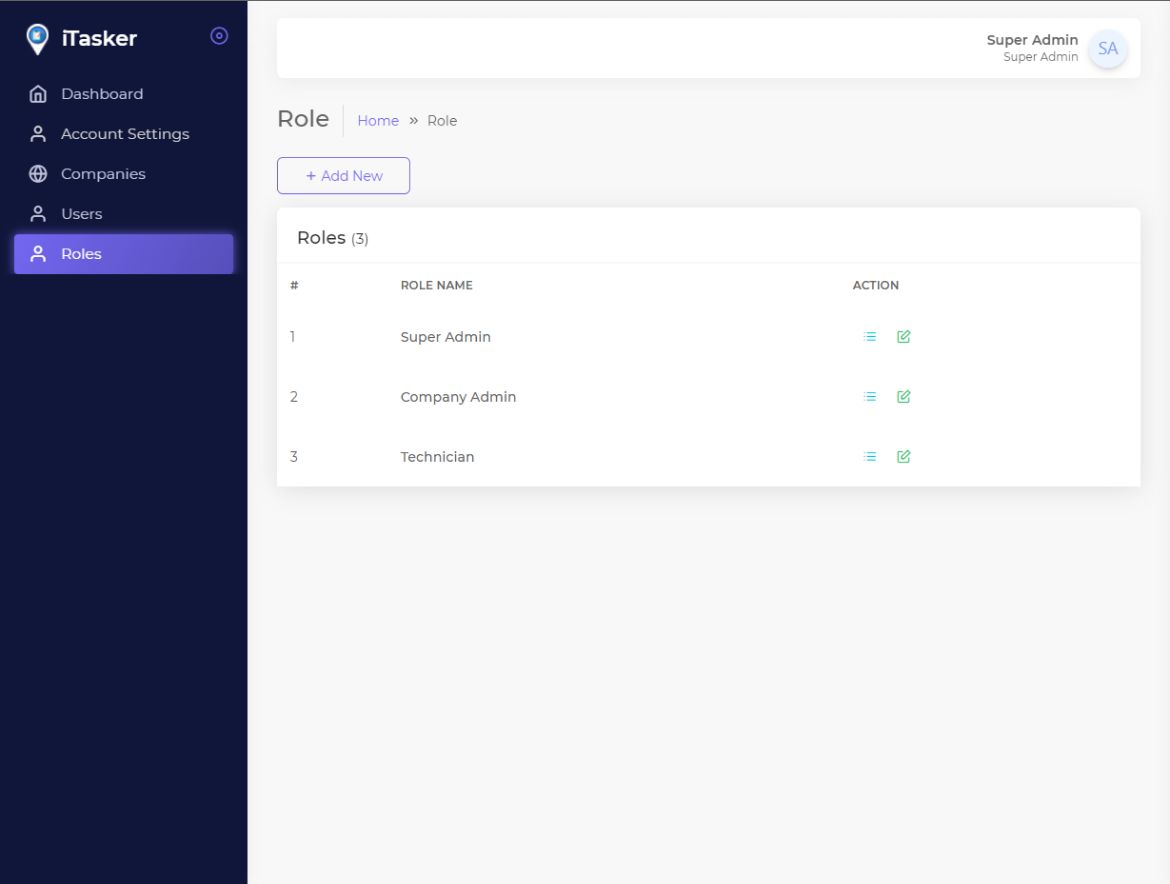Click the ROLE NAME column header
This screenshot has height=884, width=1170.
pos(437,285)
